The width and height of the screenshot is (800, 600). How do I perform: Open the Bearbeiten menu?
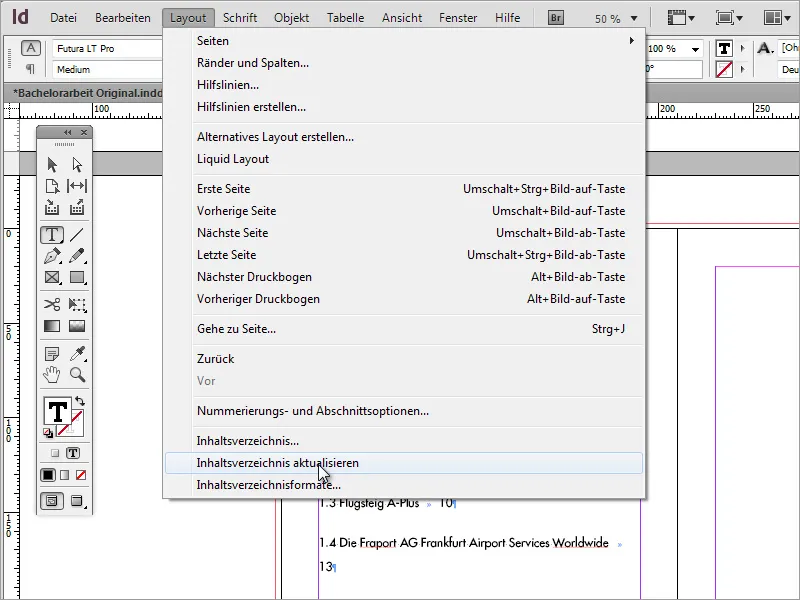pos(123,18)
